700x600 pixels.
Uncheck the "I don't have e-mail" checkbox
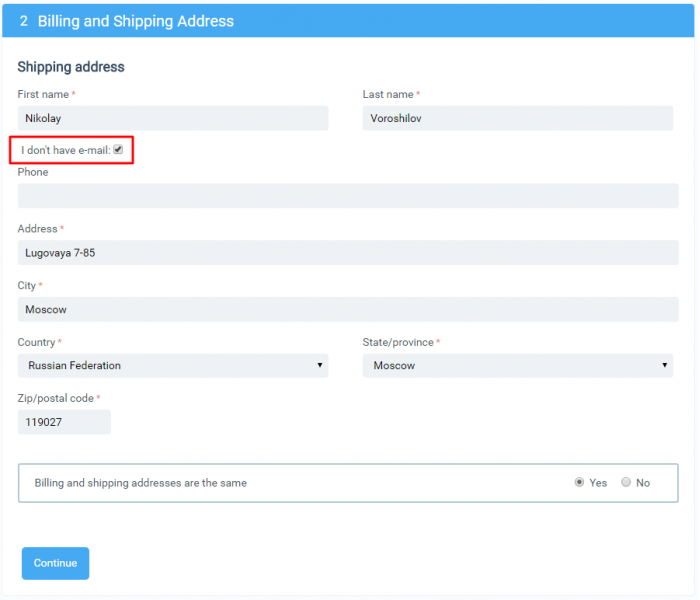[118, 150]
